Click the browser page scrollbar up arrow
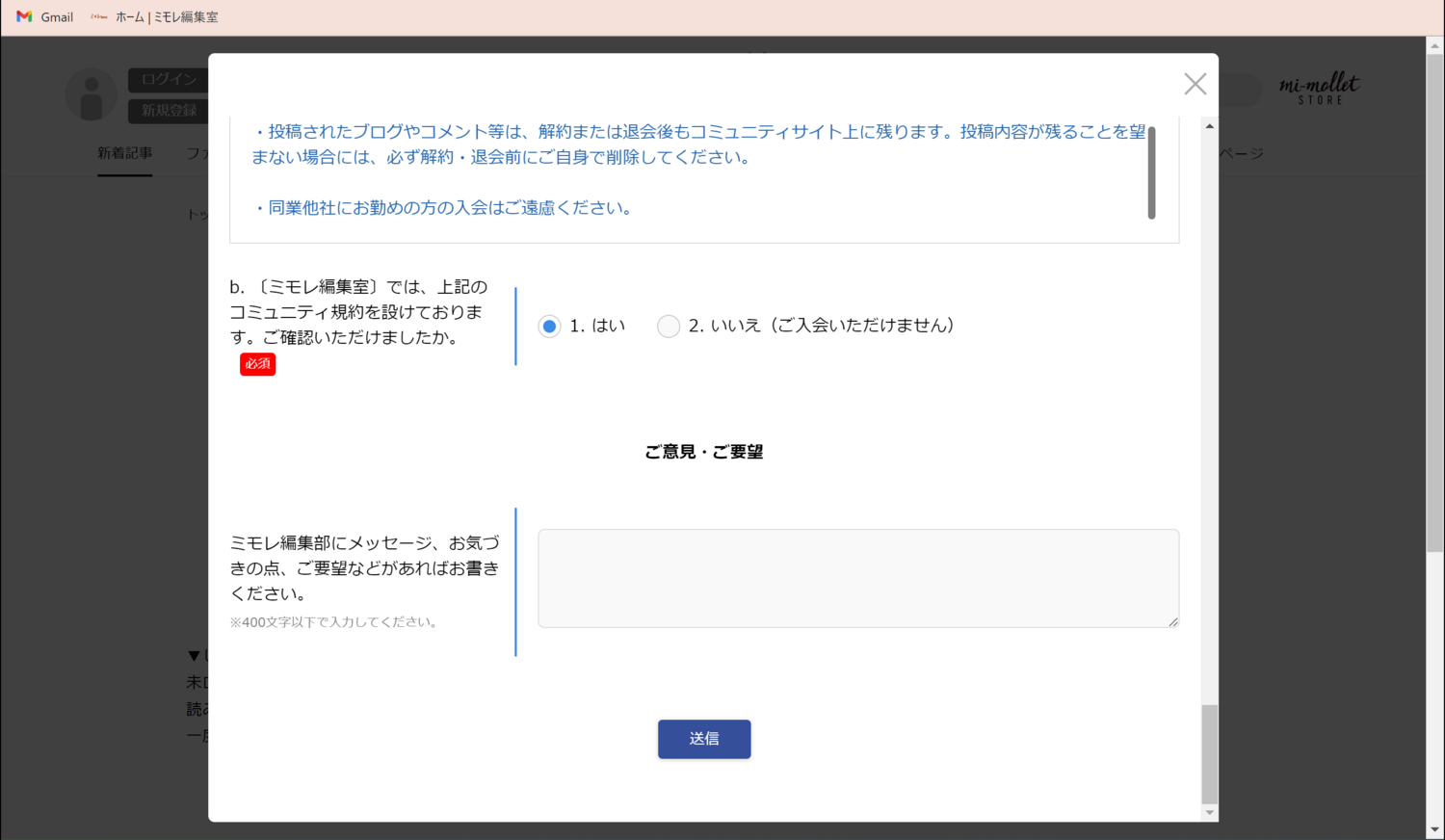 1435,44
